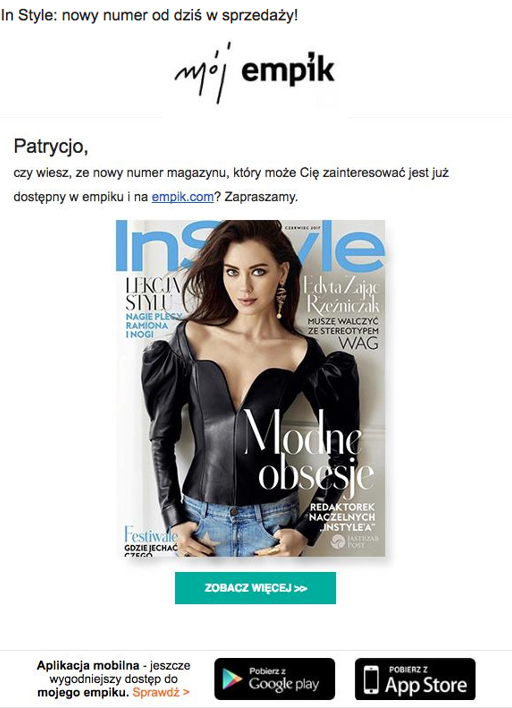
Task: Click the "Festiwale" text on cover
Action: pos(151,535)
